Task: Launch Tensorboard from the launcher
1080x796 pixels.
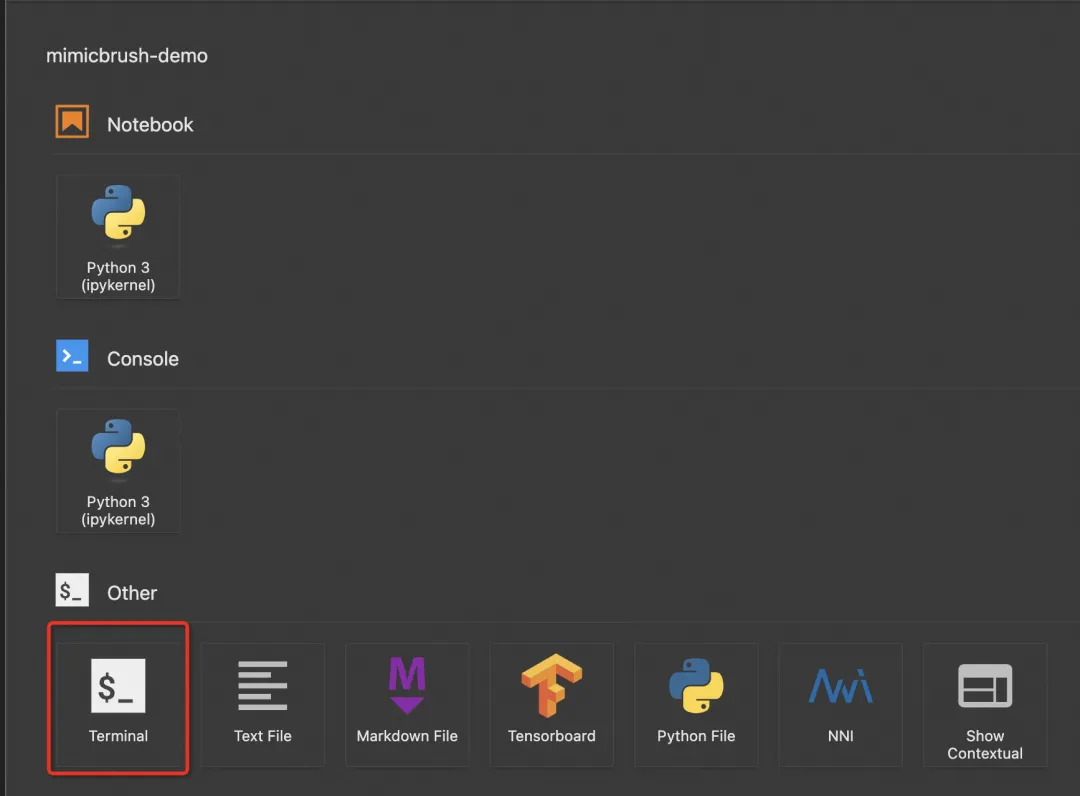Action: 552,704
